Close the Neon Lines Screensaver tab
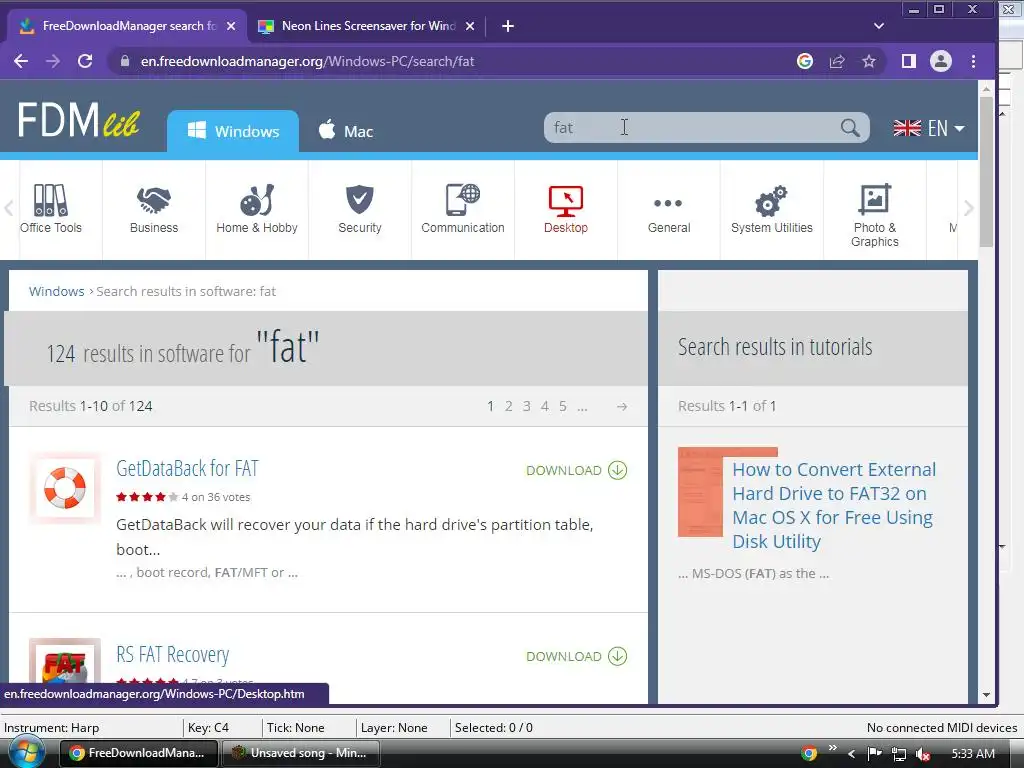The width and height of the screenshot is (1024, 768). click(470, 26)
